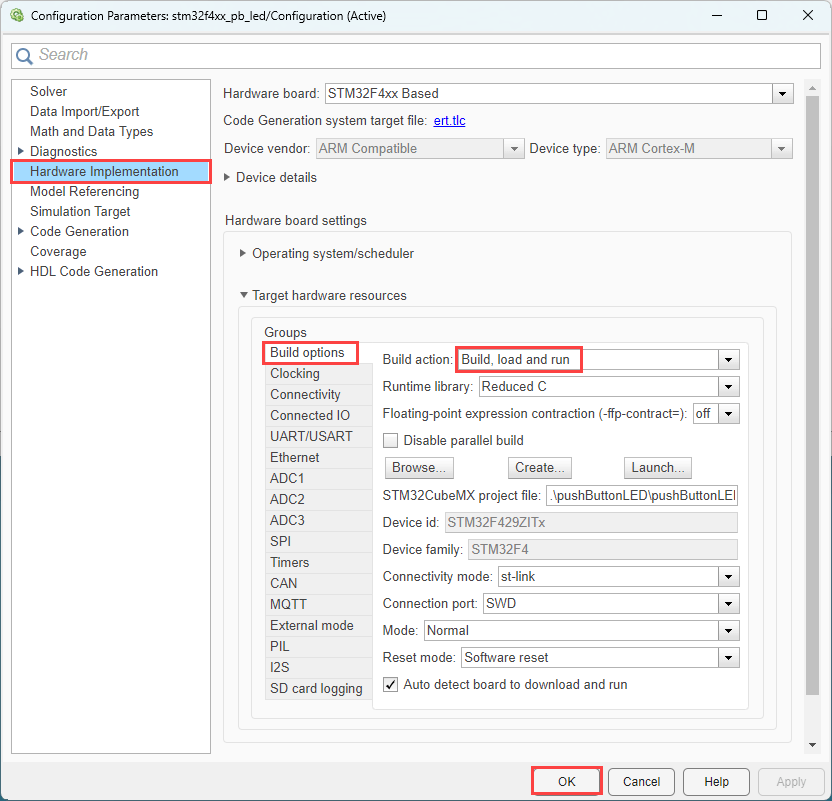Open the Mode dropdown set to Normal
Viewport: 832px width, 801px height.
(x=729, y=631)
